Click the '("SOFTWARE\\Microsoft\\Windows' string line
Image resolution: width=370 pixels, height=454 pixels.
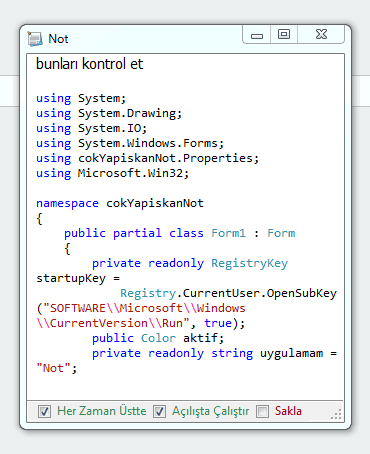(141, 308)
